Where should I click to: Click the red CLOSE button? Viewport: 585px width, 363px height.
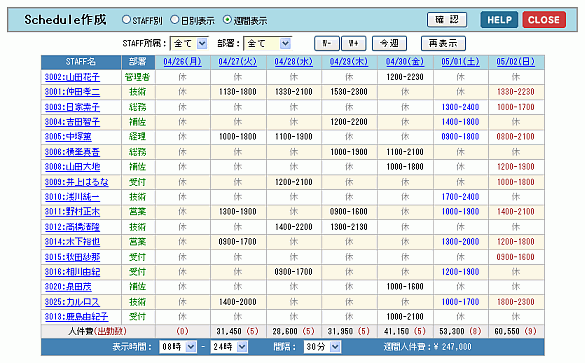[x=544, y=20]
